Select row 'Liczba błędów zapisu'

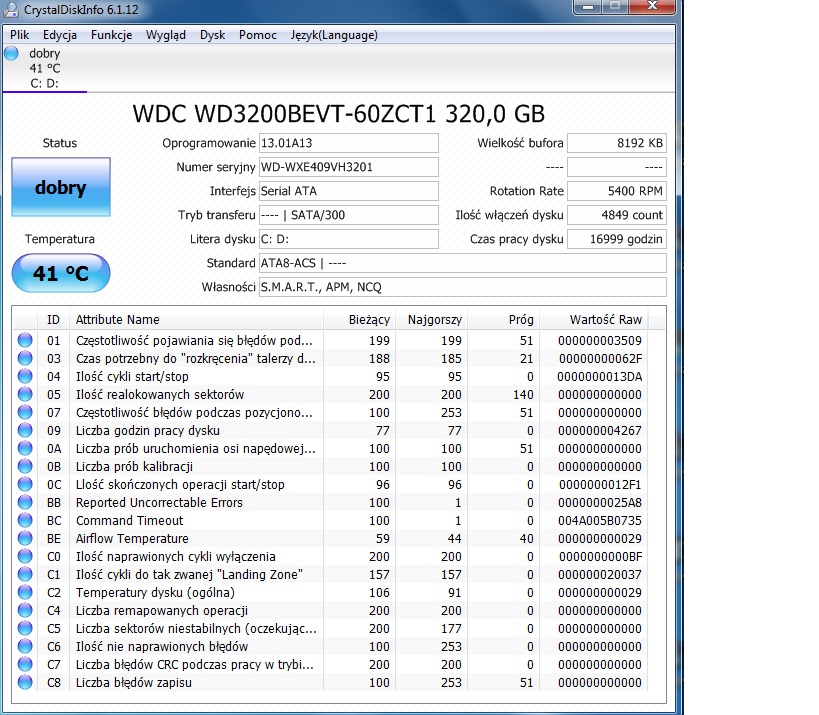[331, 683]
